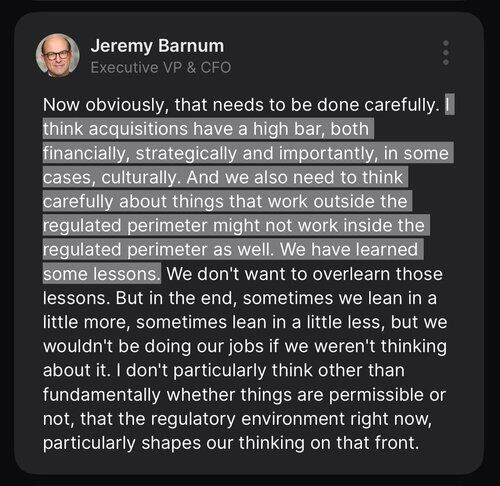This screenshot has height=486, width=500.
Task: Open the Jeremy Barnum name link
Action: click(157, 46)
